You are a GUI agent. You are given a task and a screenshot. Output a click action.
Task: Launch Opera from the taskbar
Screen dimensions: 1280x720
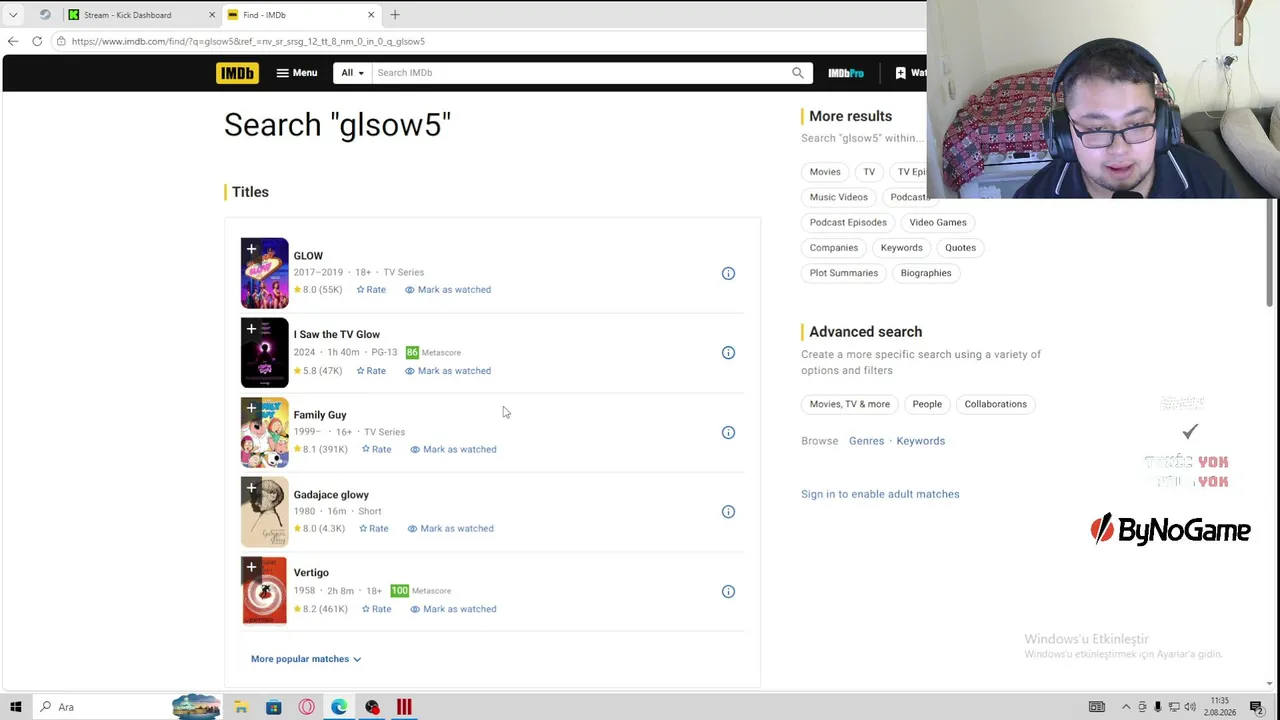pyautogui.click(x=306, y=707)
